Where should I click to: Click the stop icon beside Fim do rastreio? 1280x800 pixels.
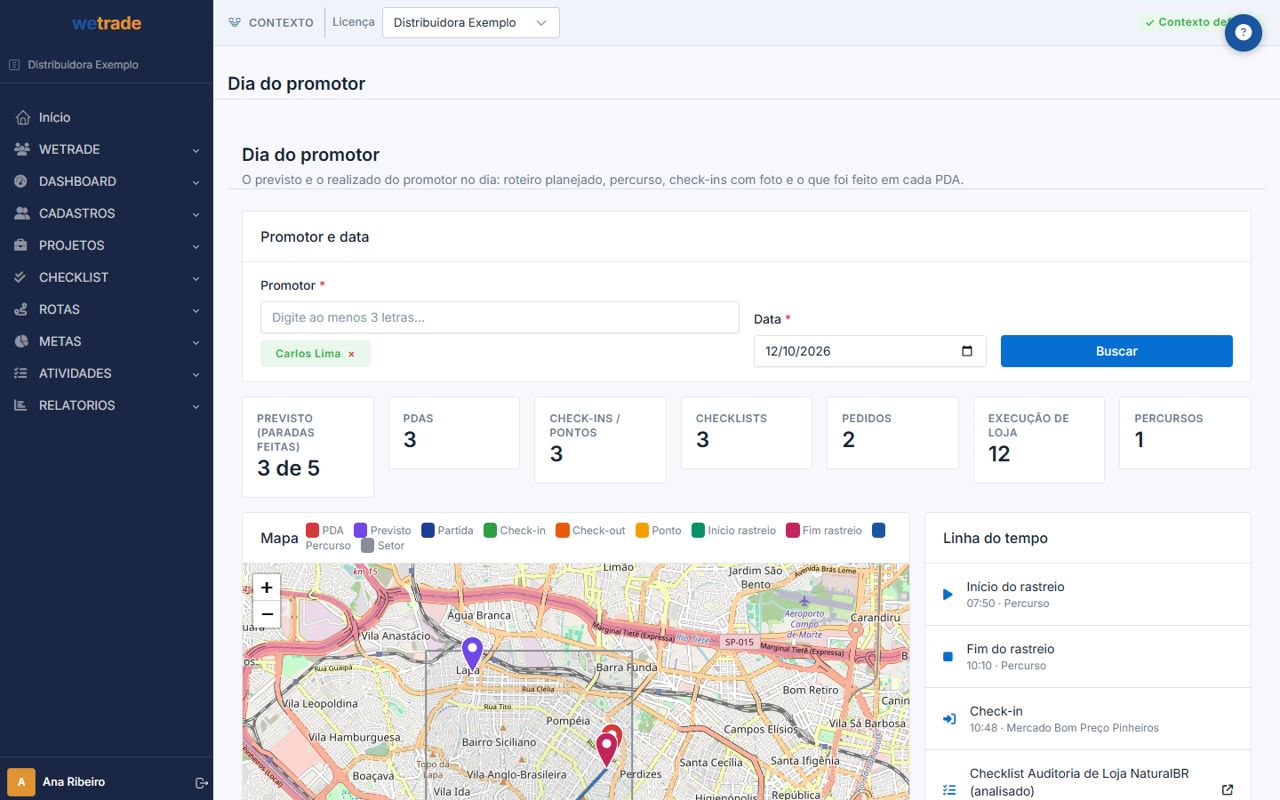(x=948, y=657)
